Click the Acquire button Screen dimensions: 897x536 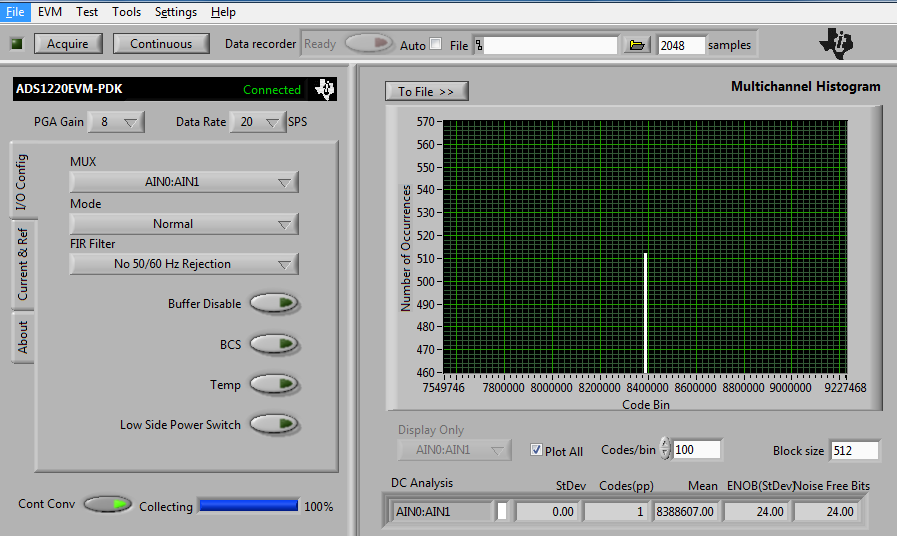tap(68, 43)
